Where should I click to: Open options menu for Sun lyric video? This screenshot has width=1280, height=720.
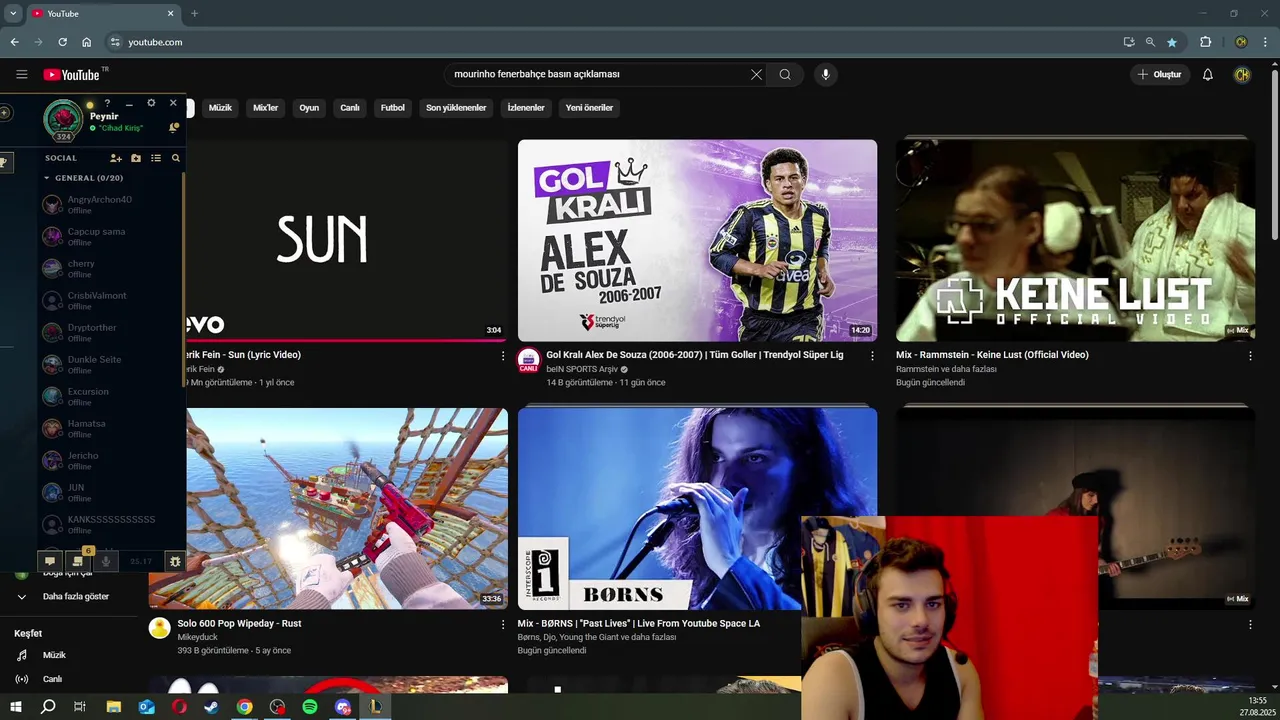point(503,355)
